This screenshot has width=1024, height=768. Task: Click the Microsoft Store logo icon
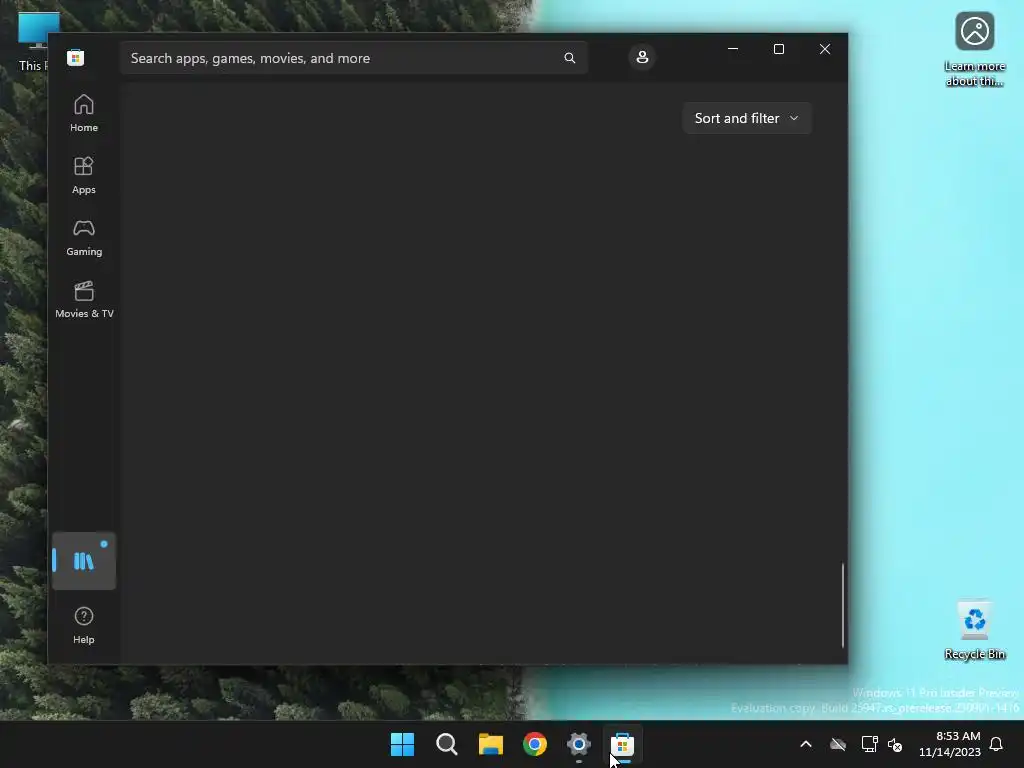pyautogui.click(x=75, y=57)
